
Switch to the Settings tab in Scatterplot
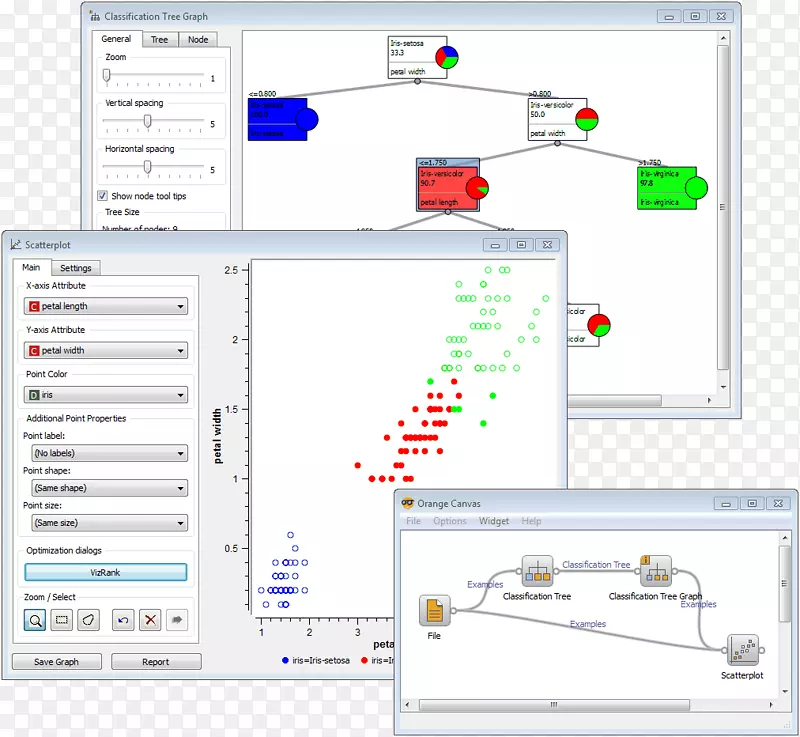75,268
